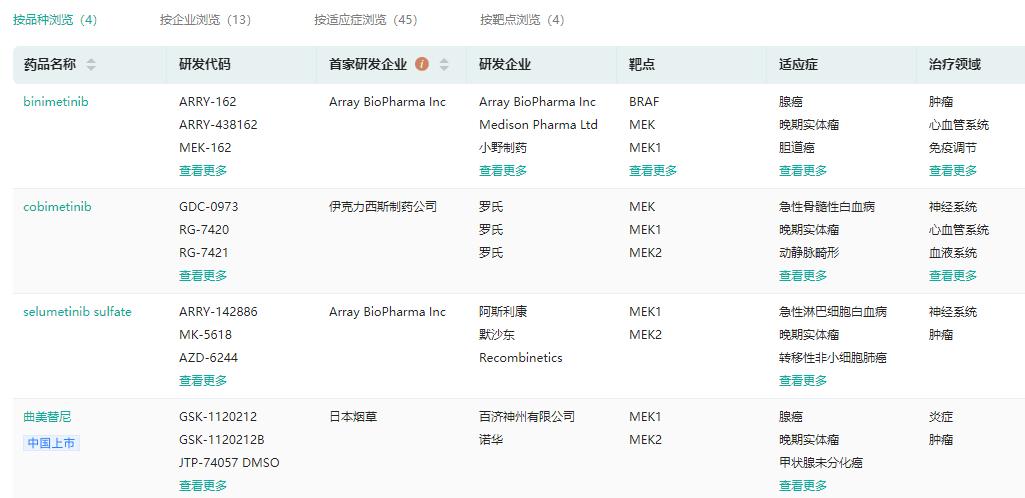1025x498 pixels.
Task: Sort by 首家研发企业 using the arrow icon
Action: tap(444, 65)
